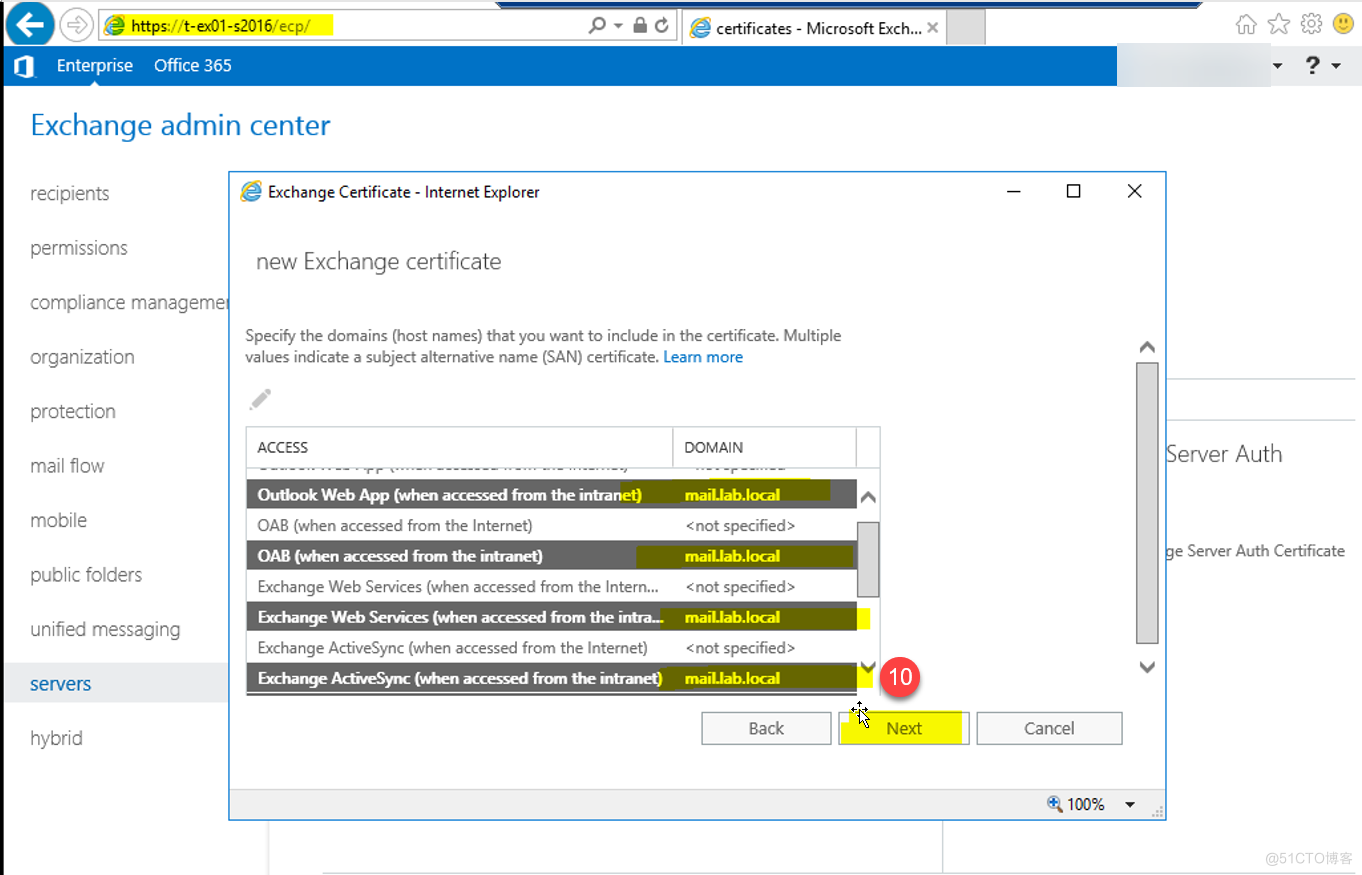Minimize the Exchange Certificate dialog window
Viewport: 1362px width, 875px height.
coord(1013,191)
